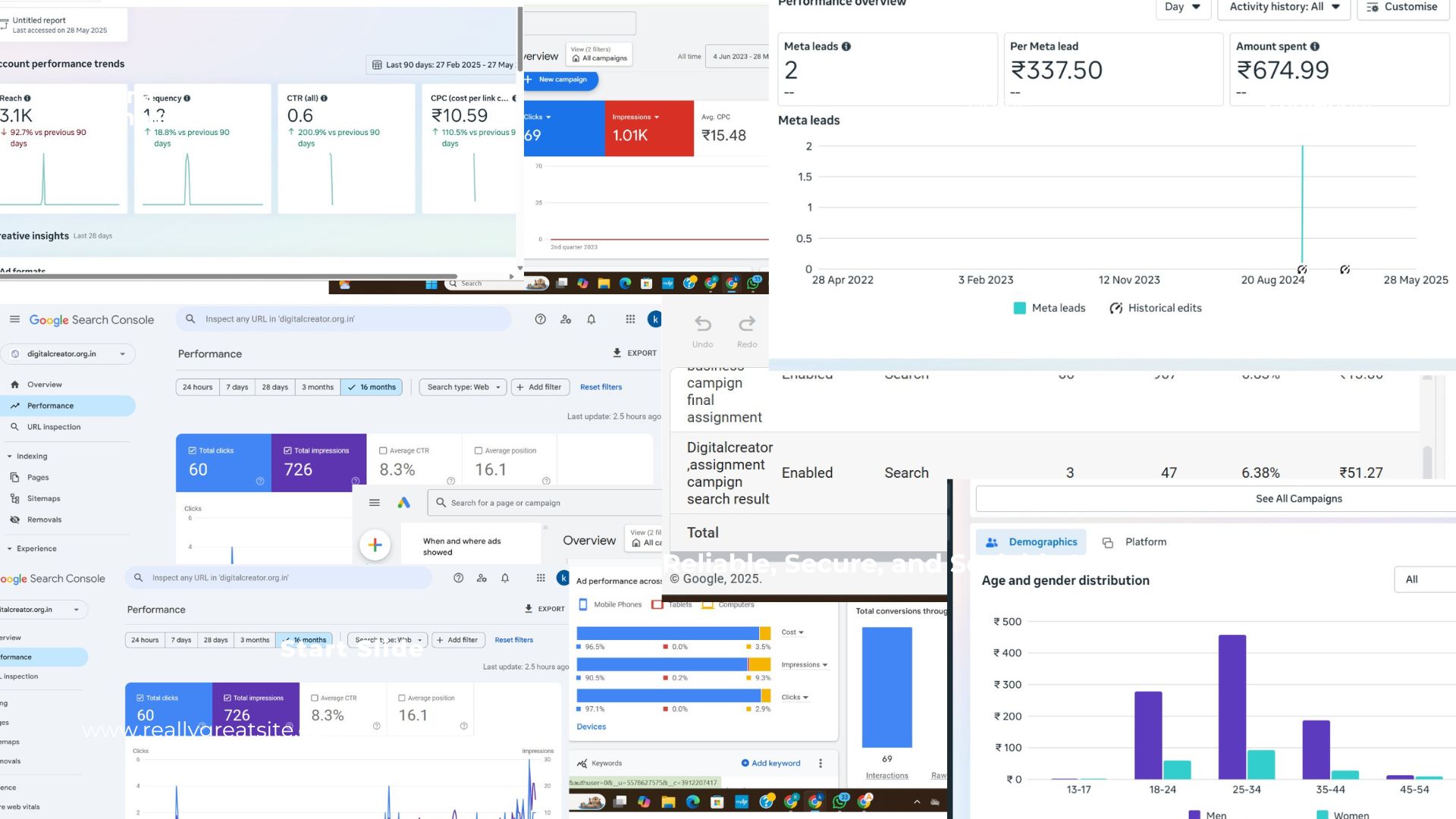The width and height of the screenshot is (1456, 819).
Task: Enable Average position checkbox in bottom Search Console
Action: [402, 698]
